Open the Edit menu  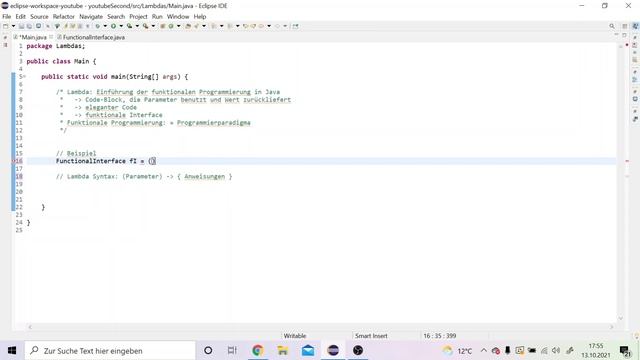[x=20, y=17]
